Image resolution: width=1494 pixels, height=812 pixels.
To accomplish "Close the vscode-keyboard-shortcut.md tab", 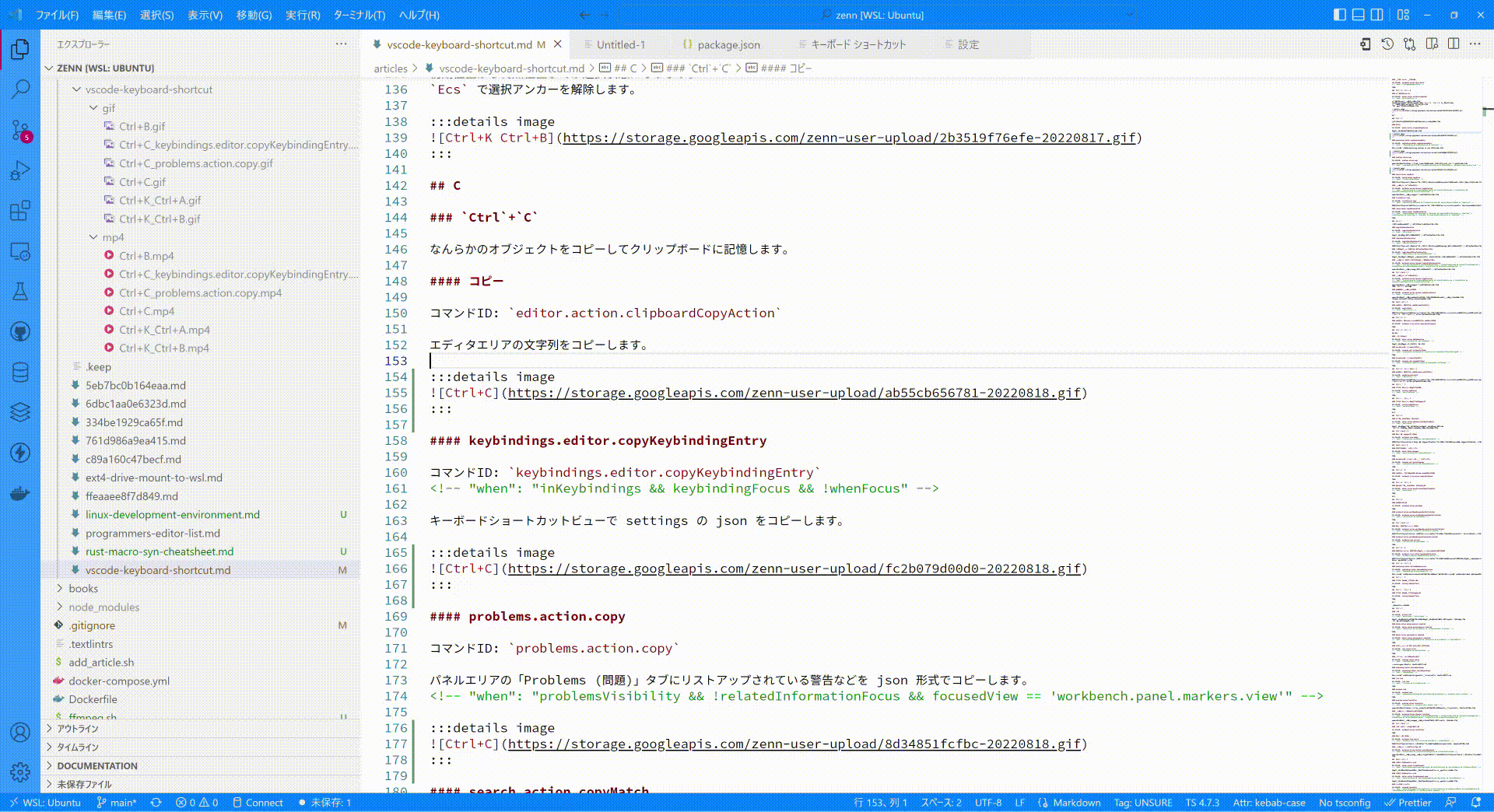I will point(557,44).
